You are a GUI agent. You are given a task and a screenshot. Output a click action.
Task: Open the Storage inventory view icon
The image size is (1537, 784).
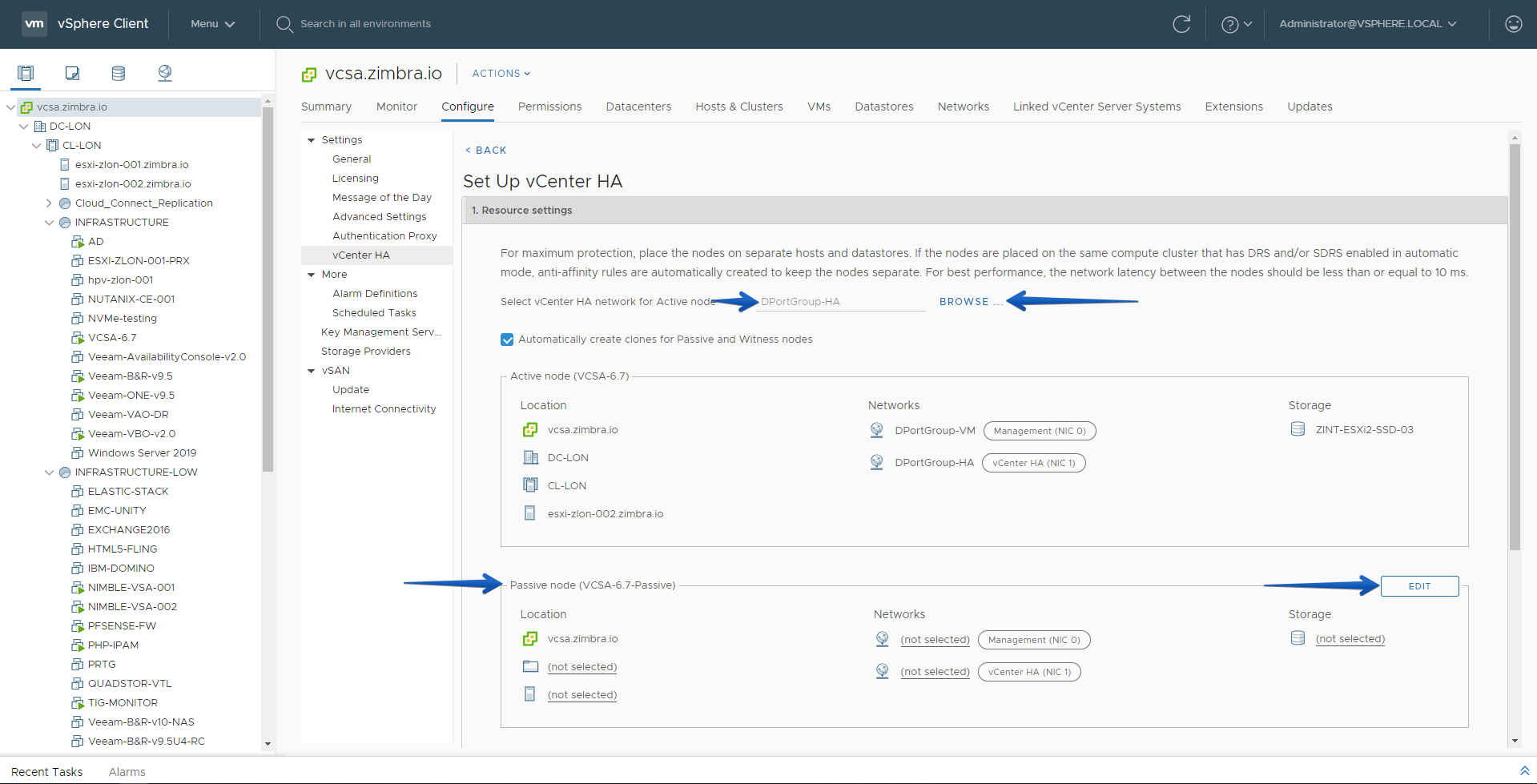click(119, 74)
